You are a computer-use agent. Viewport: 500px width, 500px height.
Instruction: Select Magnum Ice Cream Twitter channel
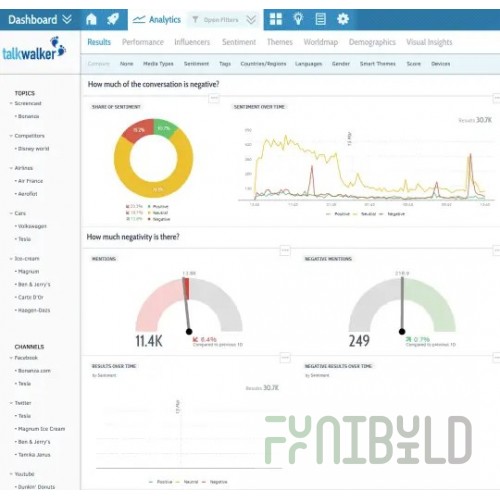(41, 429)
